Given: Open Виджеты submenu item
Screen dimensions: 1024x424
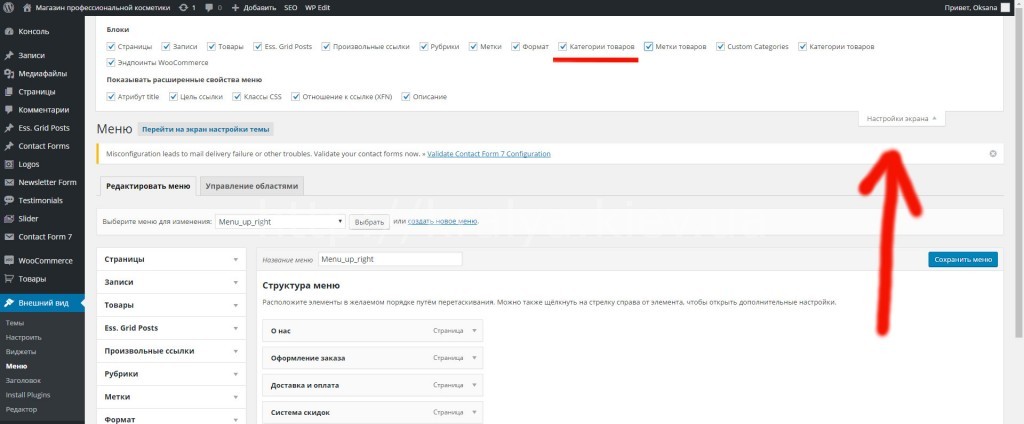Looking at the screenshot, I should (x=21, y=351).
